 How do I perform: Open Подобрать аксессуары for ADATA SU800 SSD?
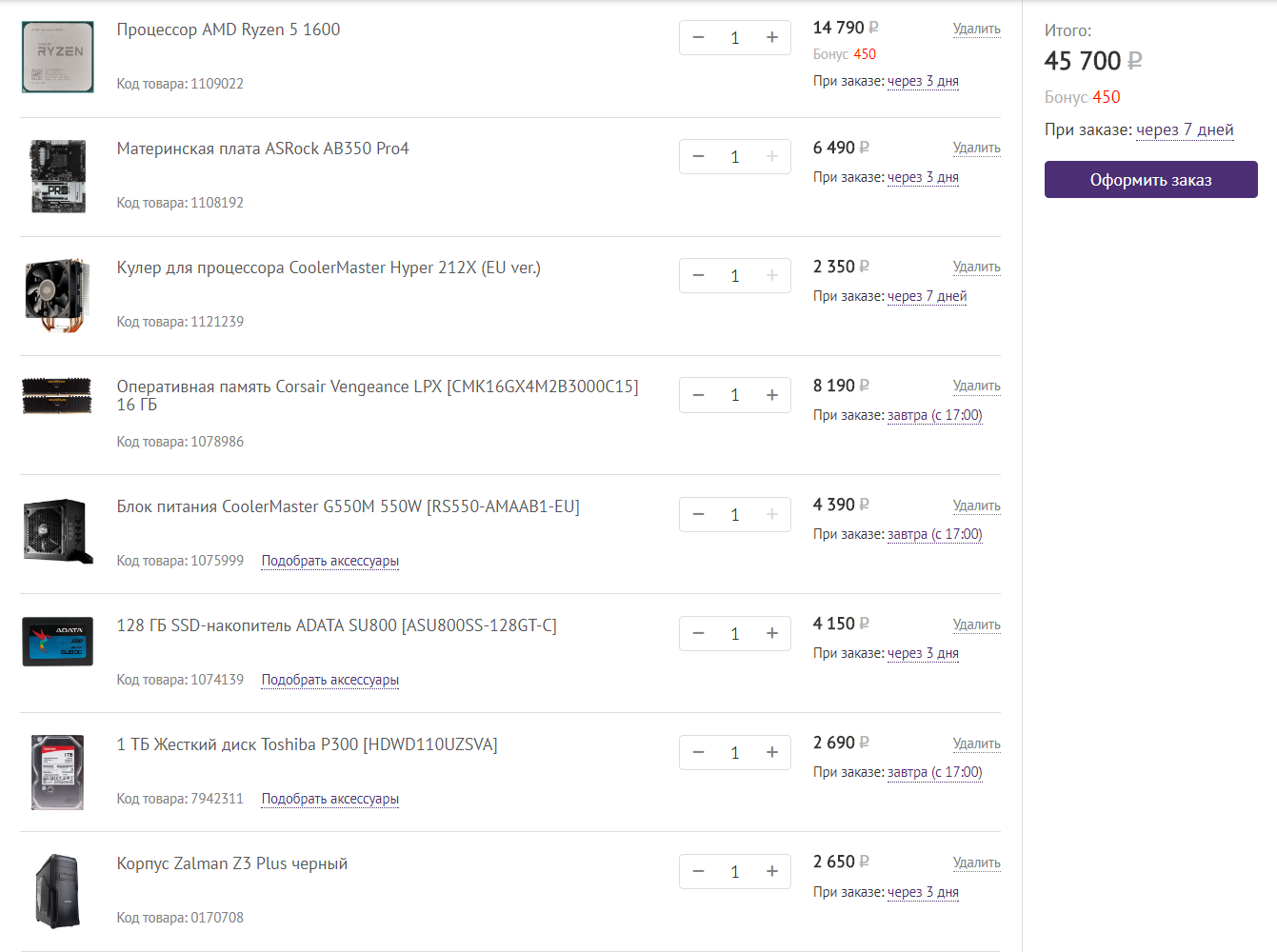329,680
